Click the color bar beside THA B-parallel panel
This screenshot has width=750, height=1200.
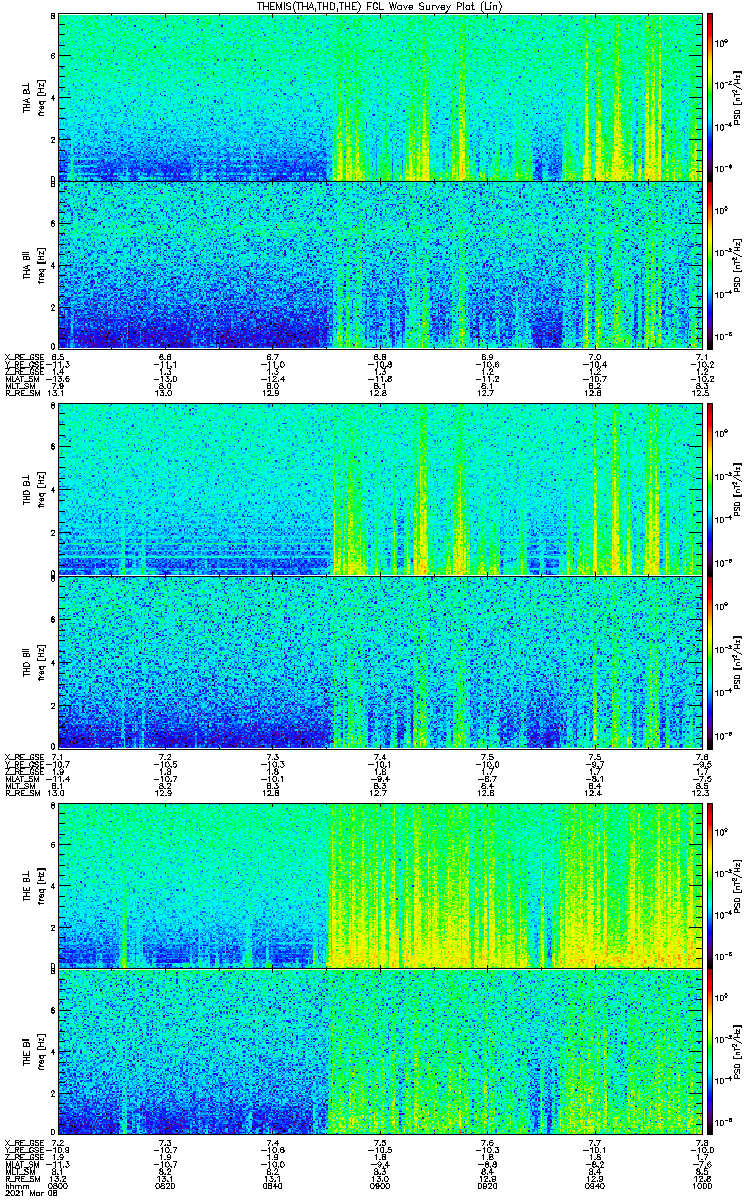coord(710,265)
